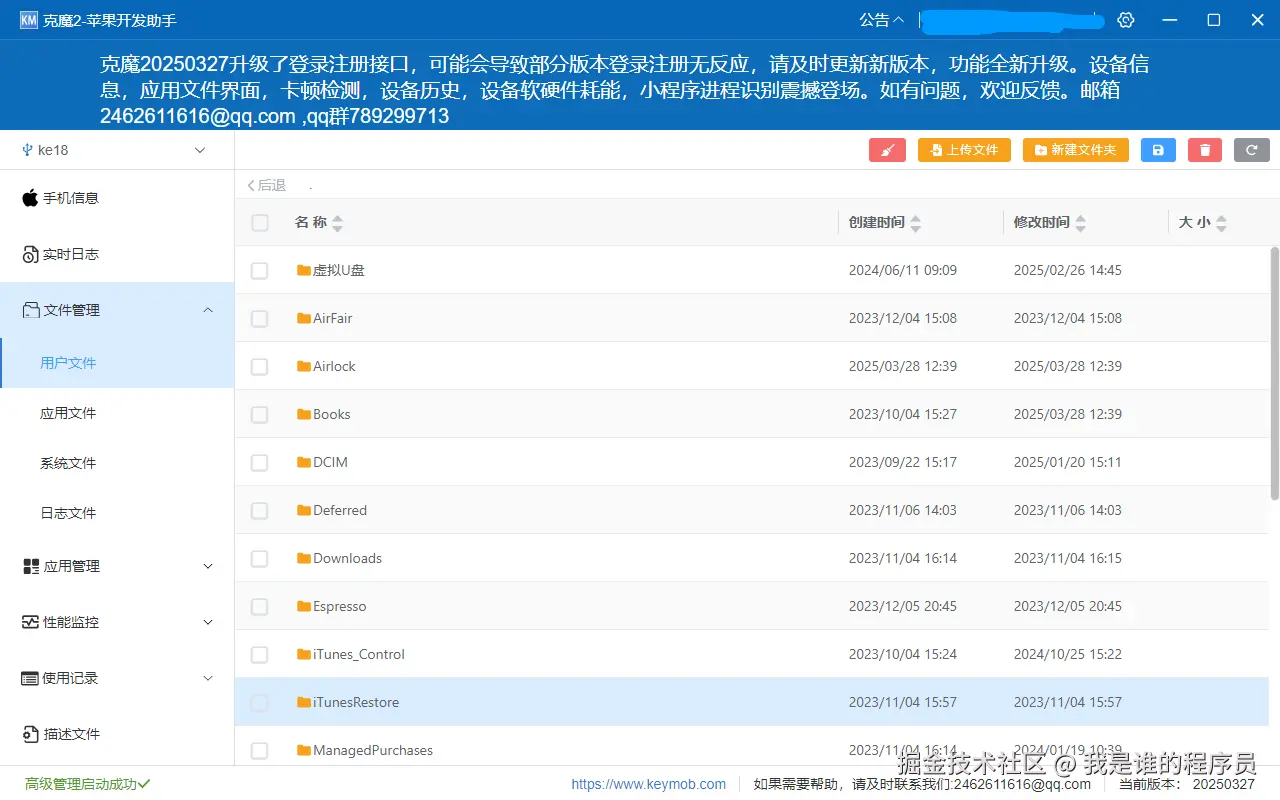Click the 2025/02/26 14:45 modified date
Viewport: 1280px width, 800px height.
[1068, 270]
